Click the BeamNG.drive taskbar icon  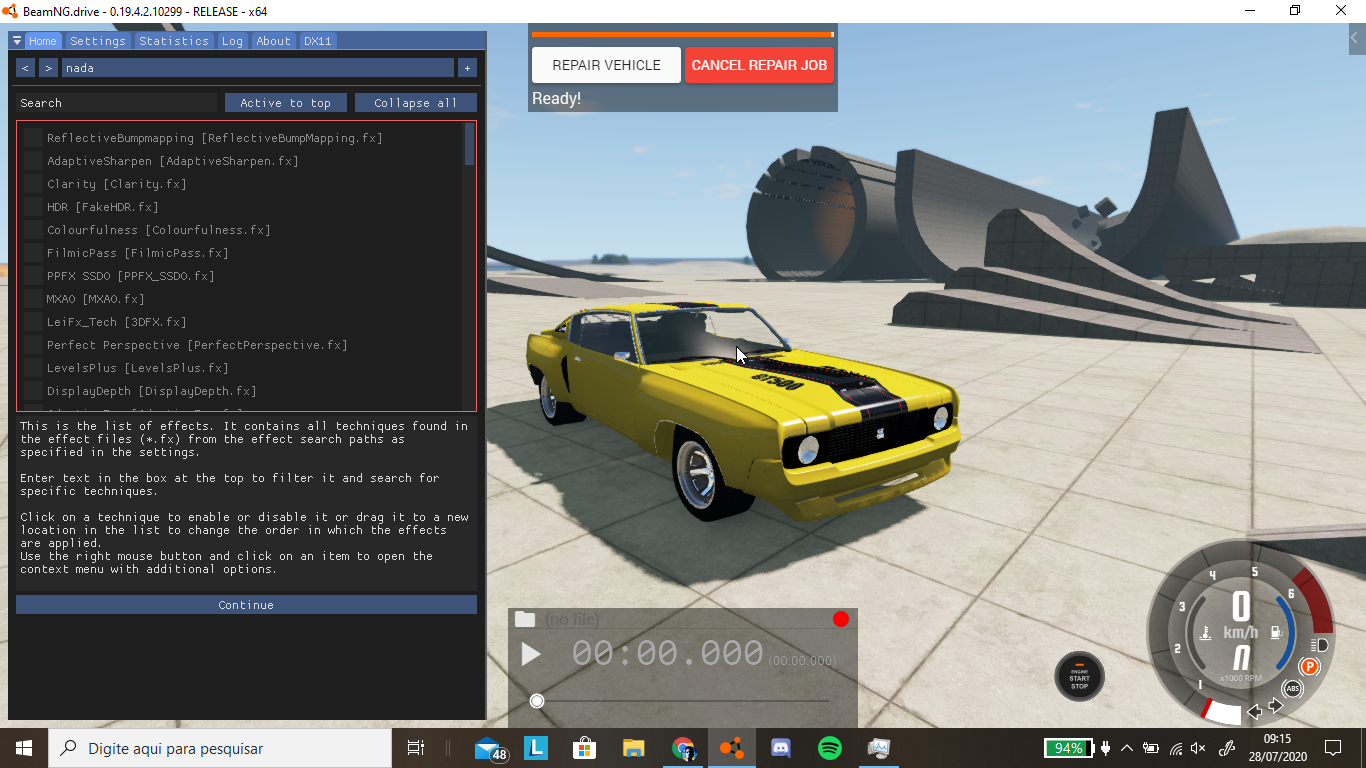pos(732,748)
